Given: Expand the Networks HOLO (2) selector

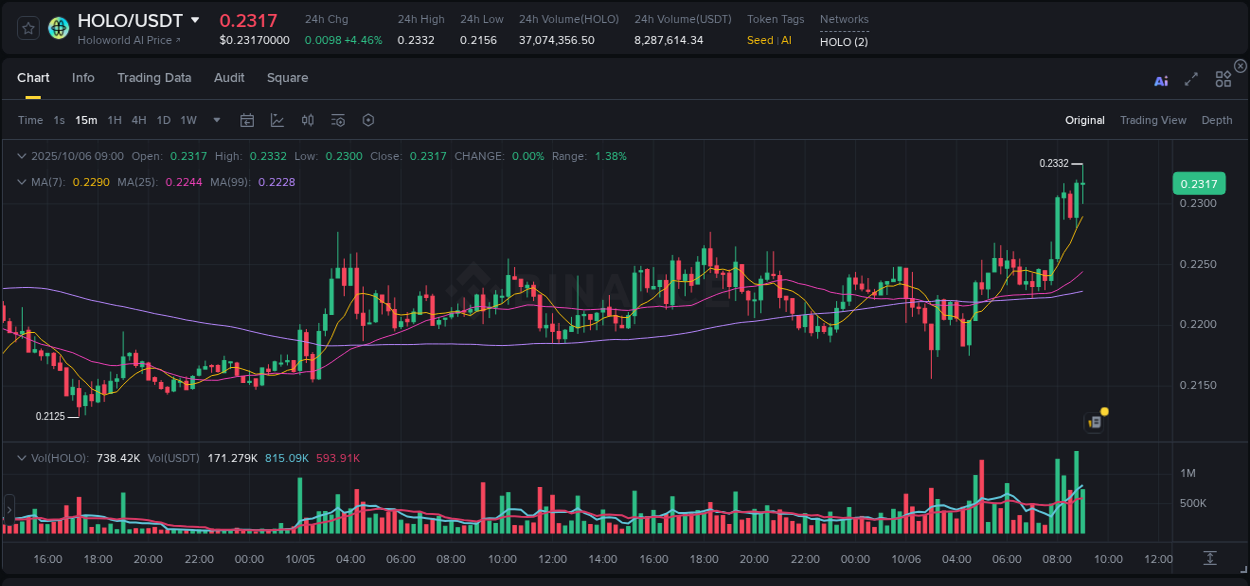Looking at the screenshot, I should point(843,42).
